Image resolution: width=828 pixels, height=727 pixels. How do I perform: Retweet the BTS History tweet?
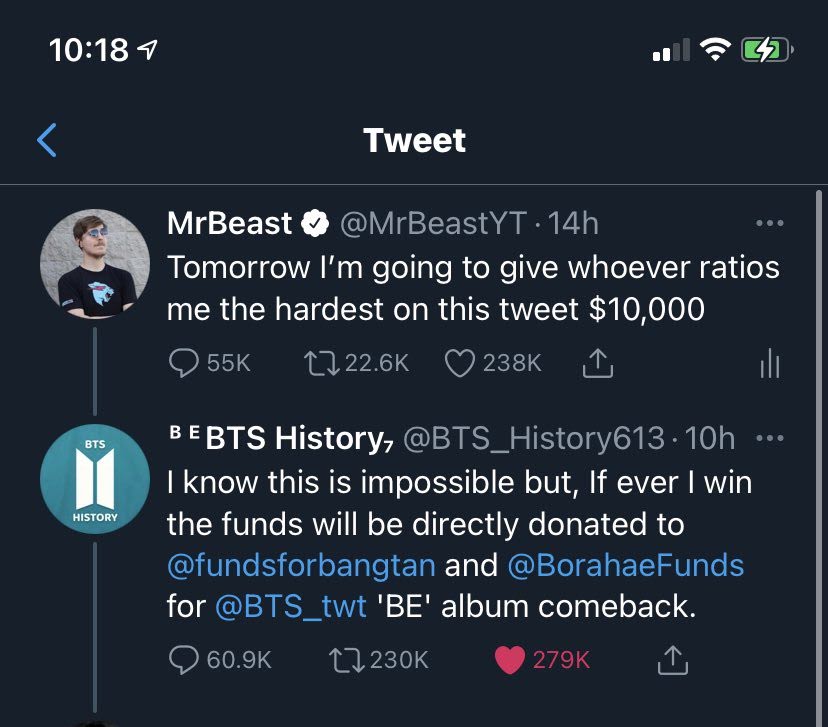(x=345, y=659)
